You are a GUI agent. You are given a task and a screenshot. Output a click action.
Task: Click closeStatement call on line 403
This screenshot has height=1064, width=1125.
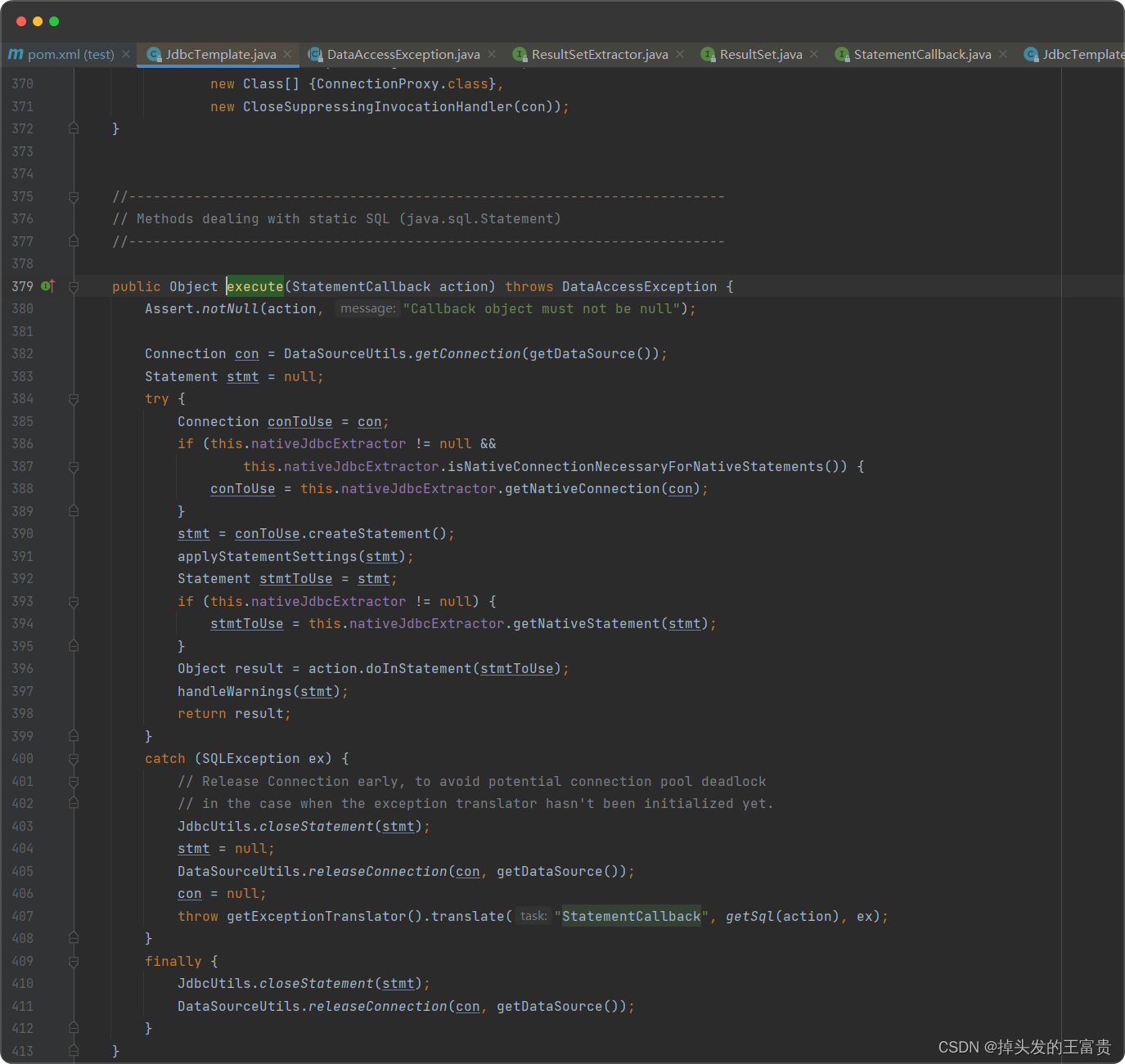(x=317, y=826)
